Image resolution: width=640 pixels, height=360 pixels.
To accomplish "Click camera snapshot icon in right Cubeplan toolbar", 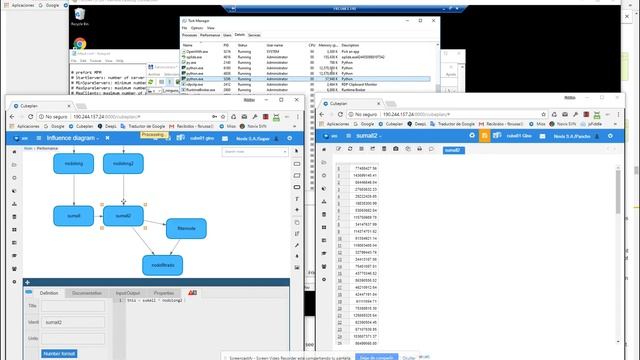I will click(x=396, y=149).
